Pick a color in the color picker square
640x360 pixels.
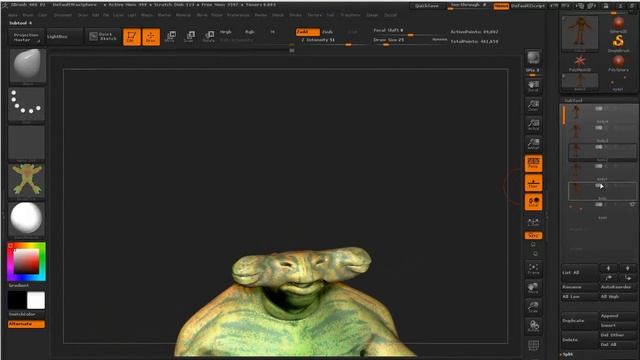point(27,261)
